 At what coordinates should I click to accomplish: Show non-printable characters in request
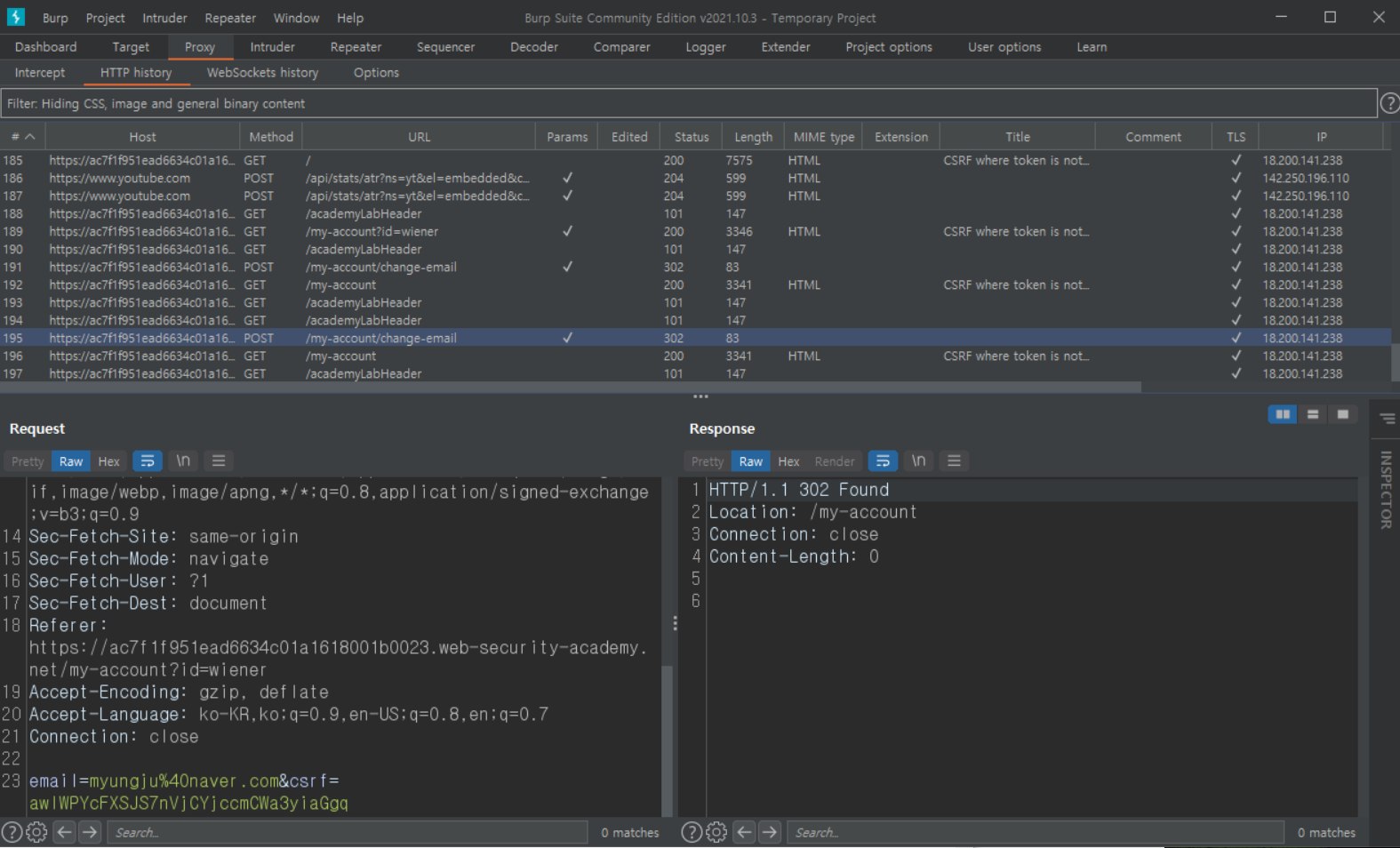tap(183, 461)
